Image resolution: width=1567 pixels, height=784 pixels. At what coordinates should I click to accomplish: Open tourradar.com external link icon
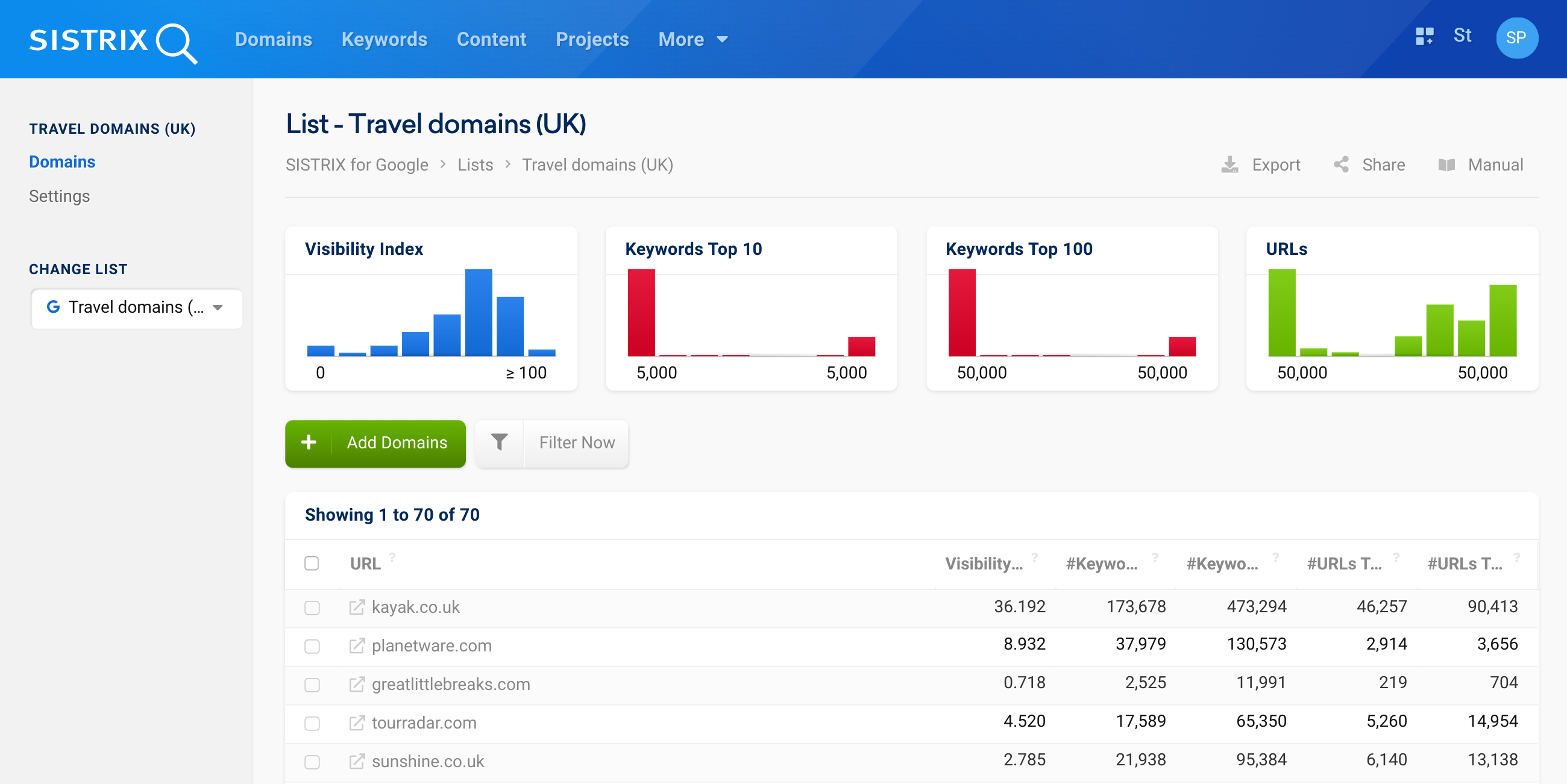click(357, 723)
